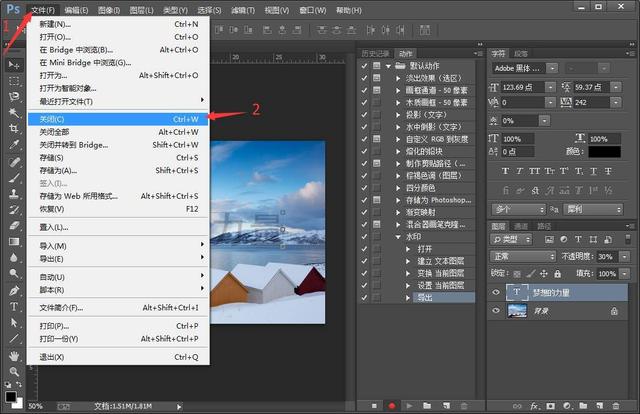
Task: Click the Underline T icon in Character panel
Action: coord(593,171)
